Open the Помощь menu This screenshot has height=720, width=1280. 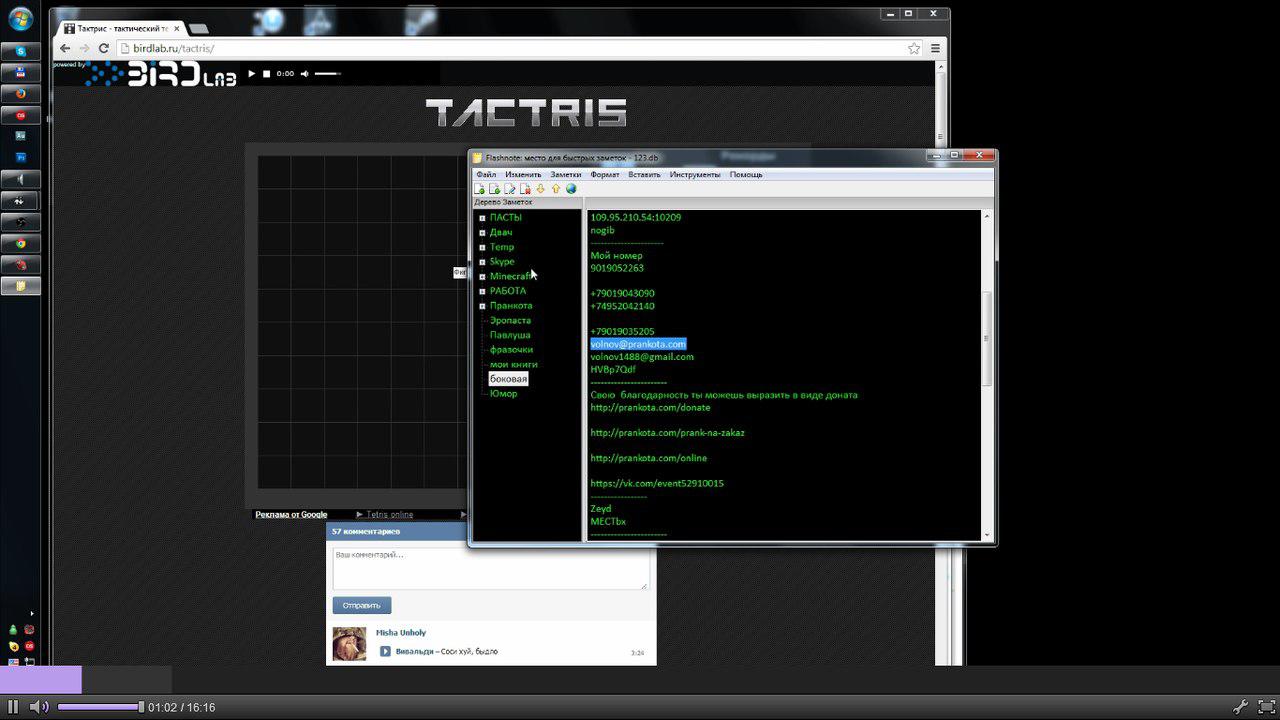pos(746,175)
